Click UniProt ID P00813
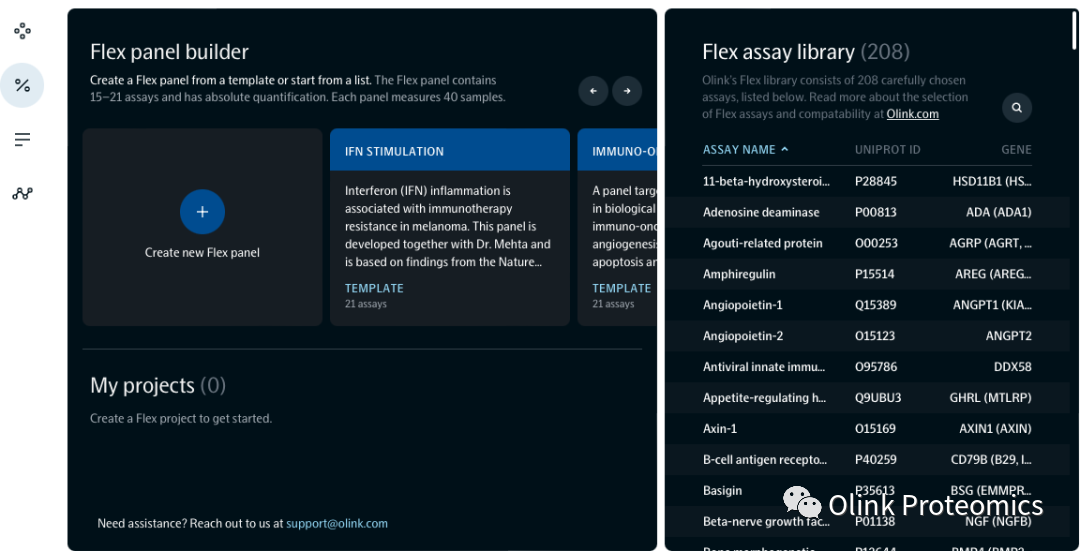This screenshot has width=1080, height=551. pos(875,212)
